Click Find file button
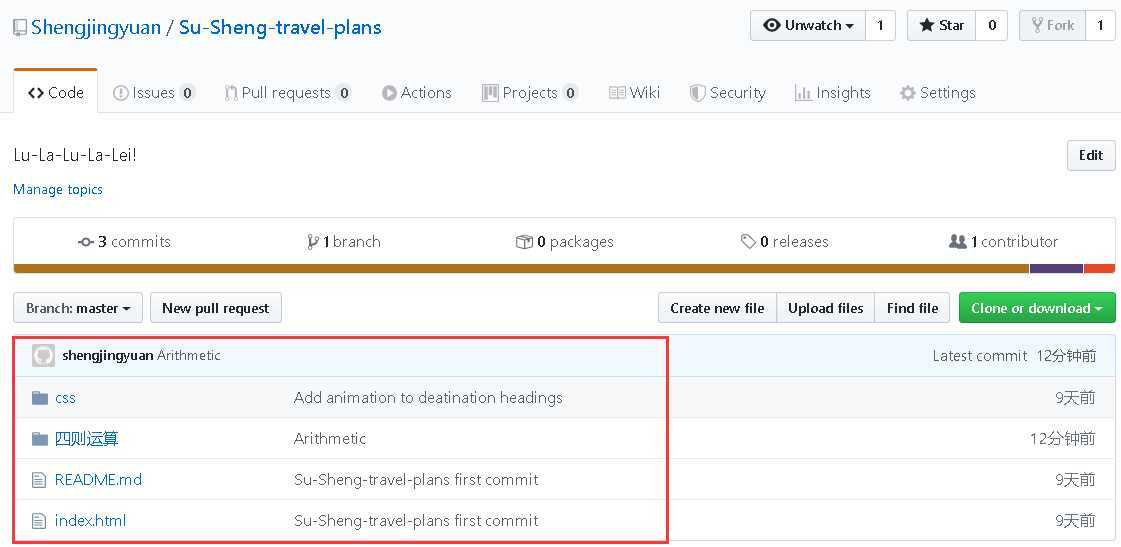The image size is (1121, 547). coord(912,308)
